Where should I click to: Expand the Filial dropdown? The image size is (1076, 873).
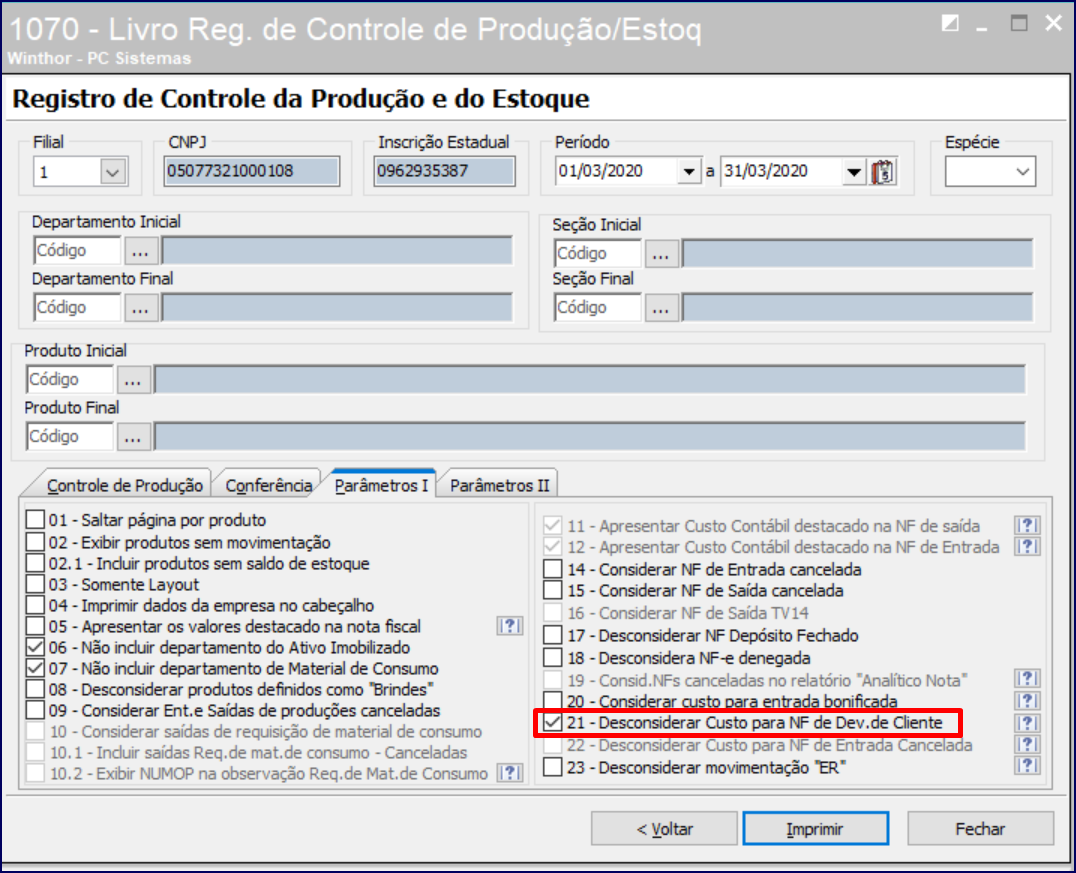click(113, 172)
